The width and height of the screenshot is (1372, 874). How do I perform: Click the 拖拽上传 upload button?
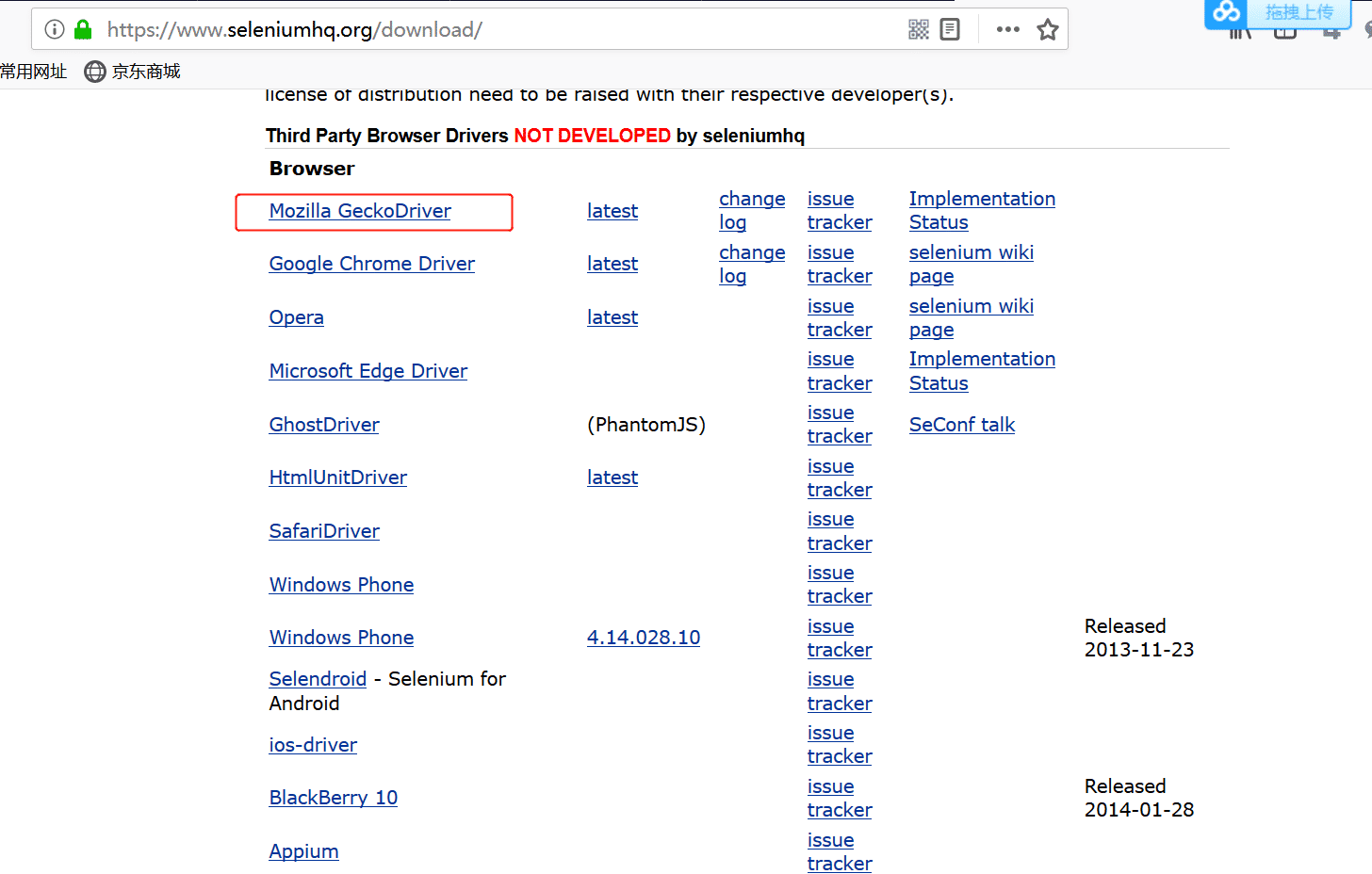1298,12
